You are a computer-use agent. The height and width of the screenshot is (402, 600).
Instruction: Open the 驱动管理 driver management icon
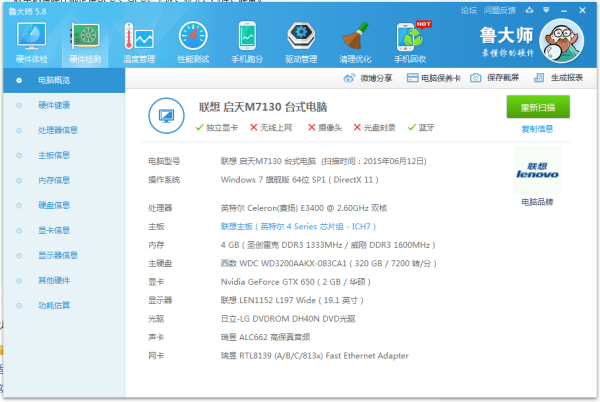point(301,42)
